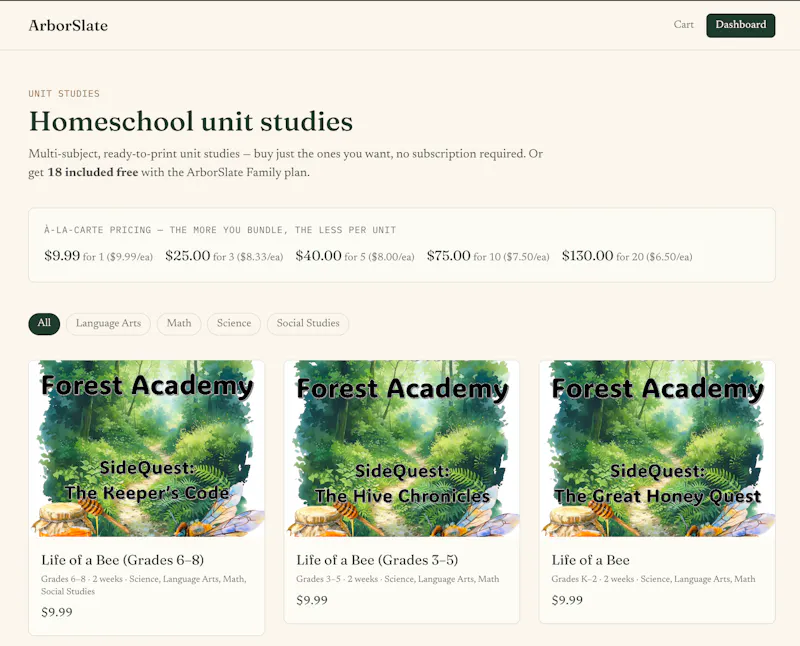Open the Grades K–2 Life of a Bee title

tap(590, 560)
